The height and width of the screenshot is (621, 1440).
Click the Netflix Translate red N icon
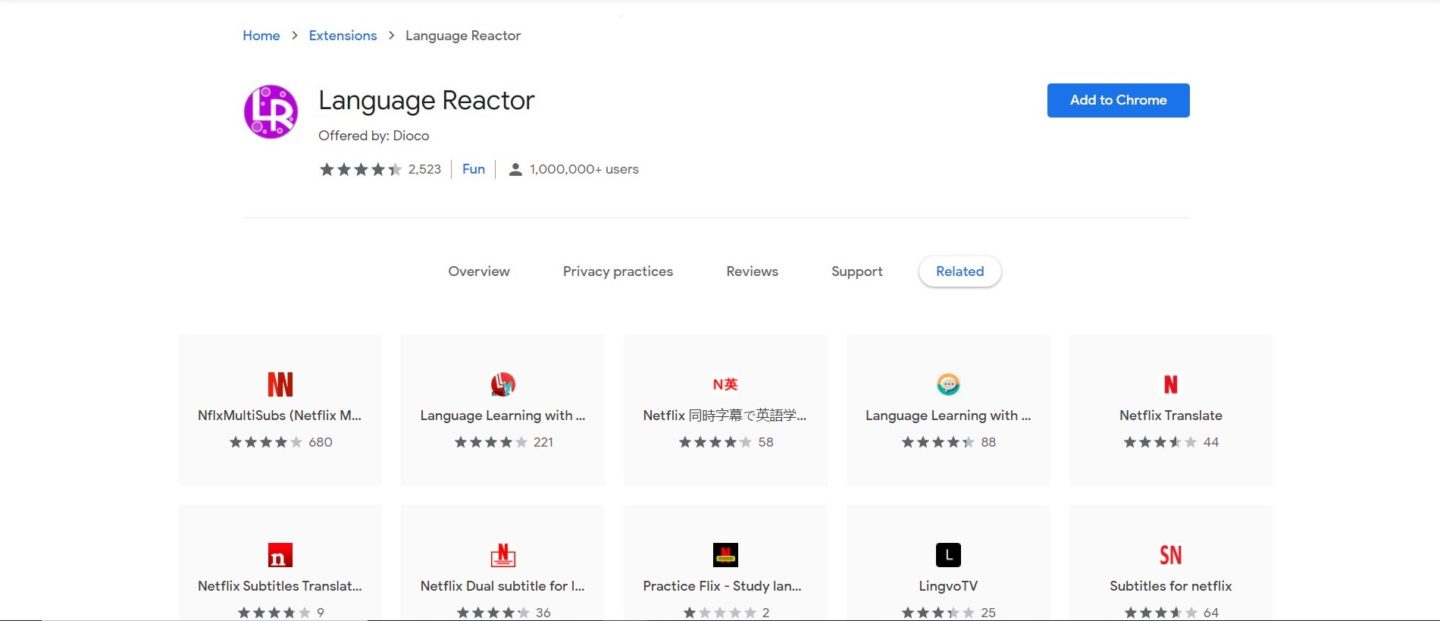click(1170, 383)
